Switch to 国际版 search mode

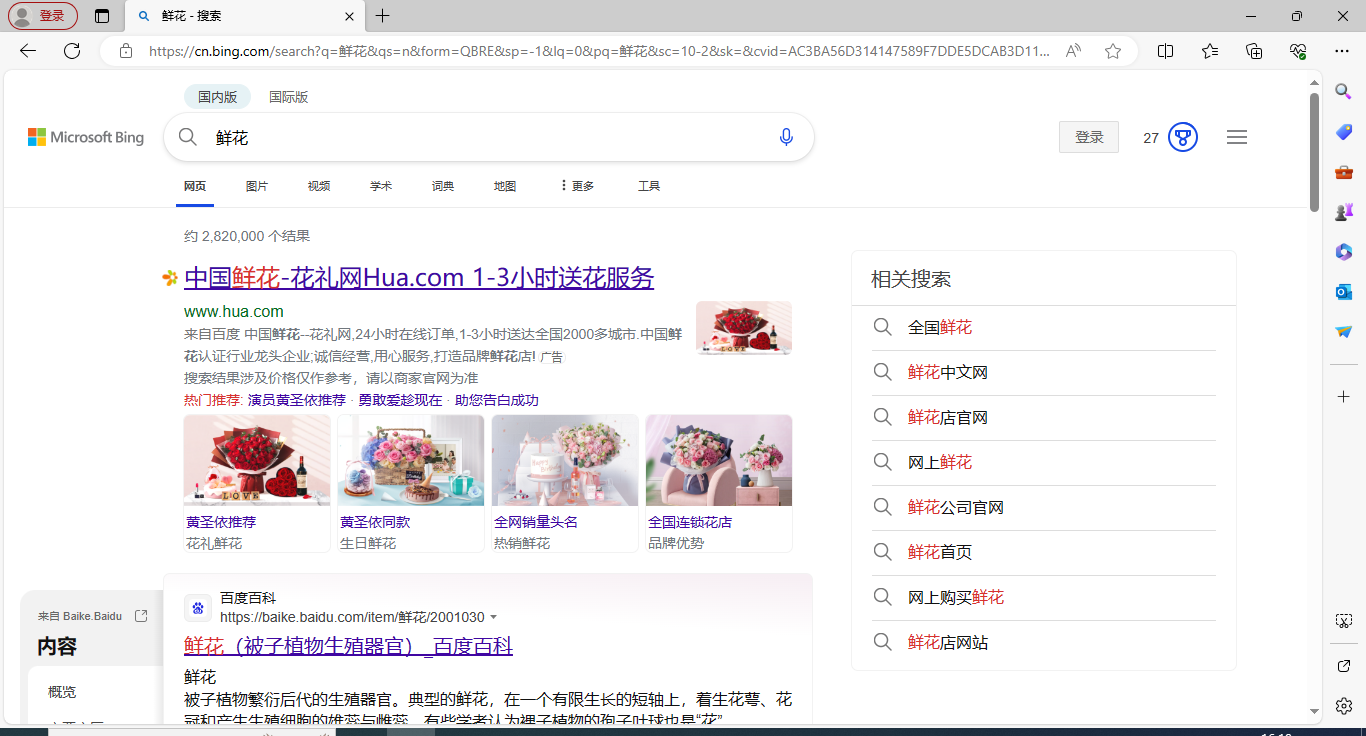(288, 97)
